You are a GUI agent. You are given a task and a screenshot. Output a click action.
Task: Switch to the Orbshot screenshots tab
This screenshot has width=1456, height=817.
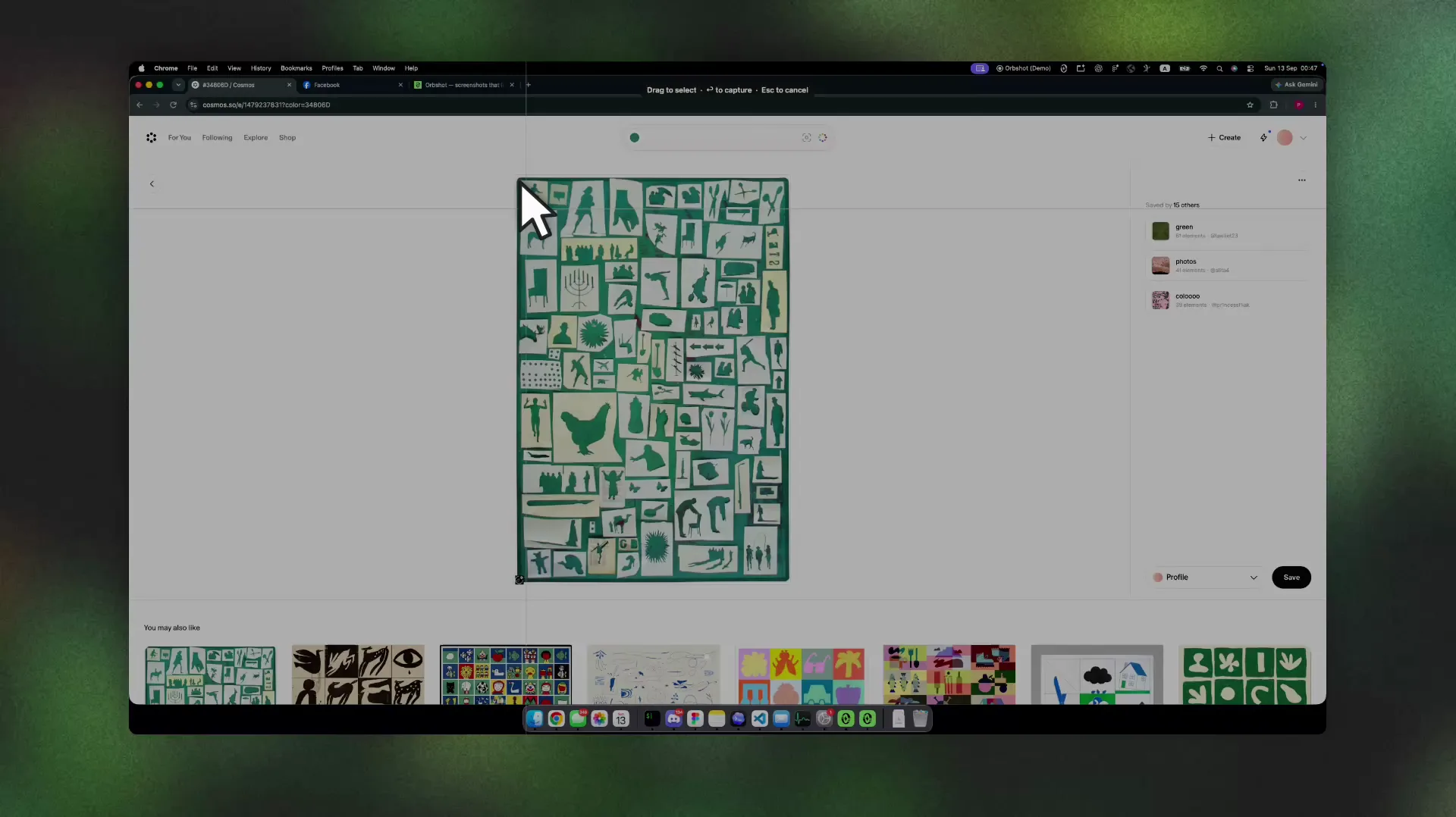pyautogui.click(x=463, y=85)
